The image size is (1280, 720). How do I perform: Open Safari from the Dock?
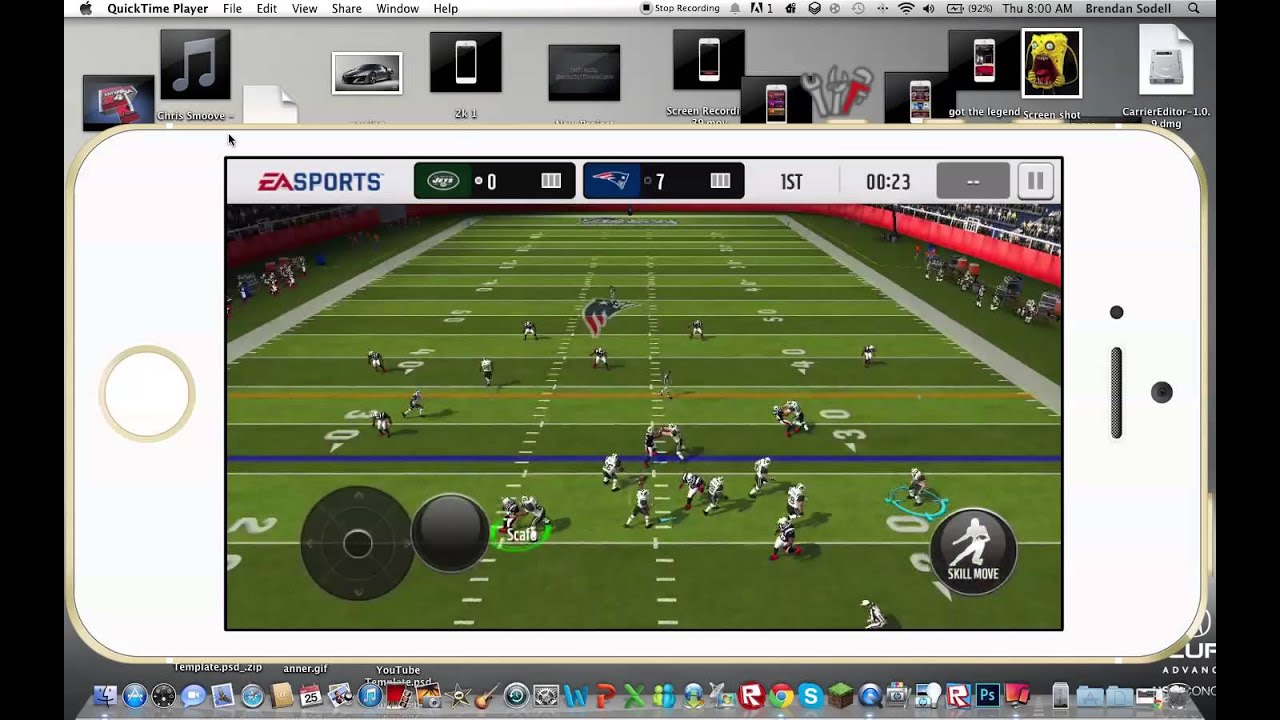pyautogui.click(x=253, y=696)
